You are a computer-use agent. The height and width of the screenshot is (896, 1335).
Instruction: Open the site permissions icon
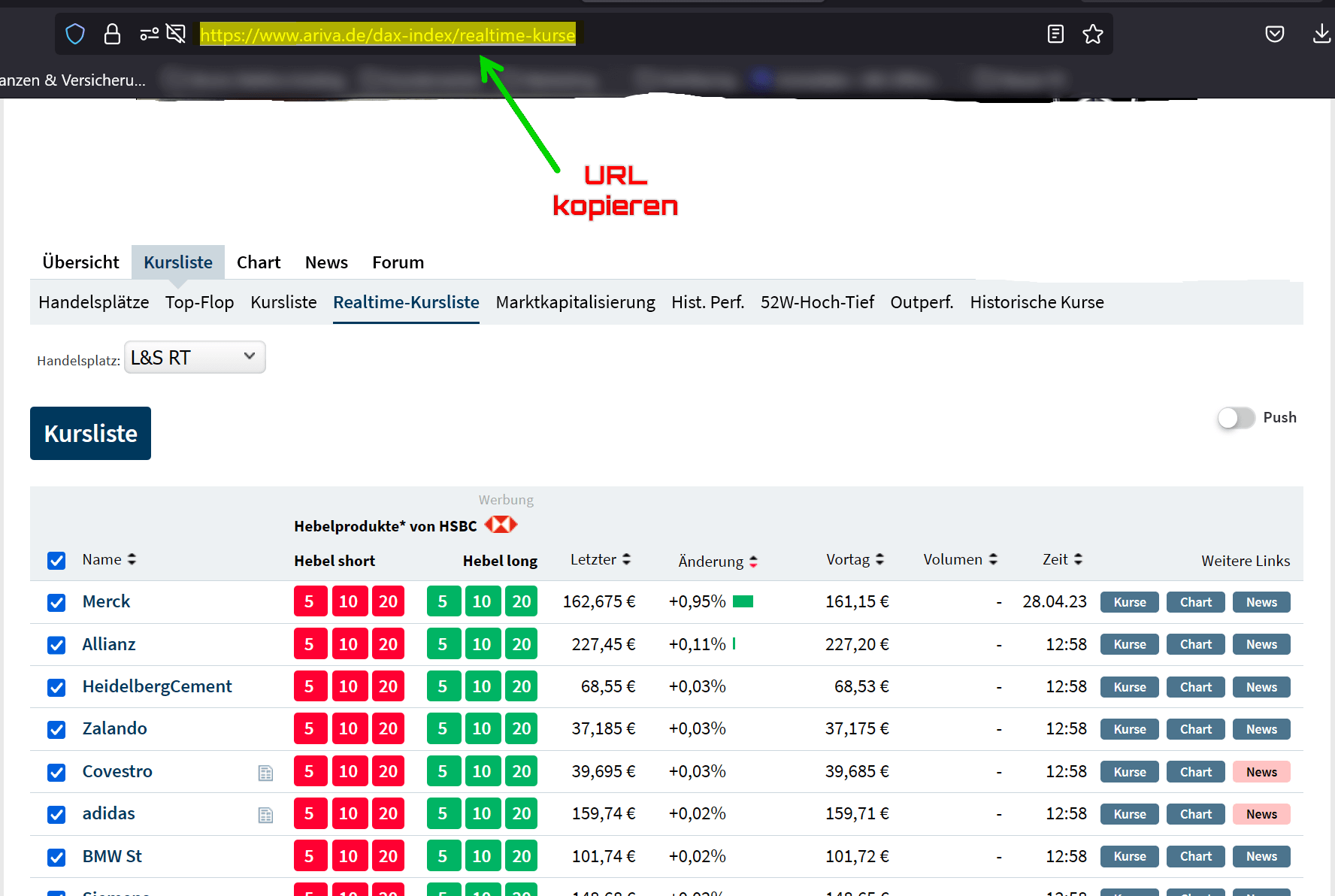149,34
